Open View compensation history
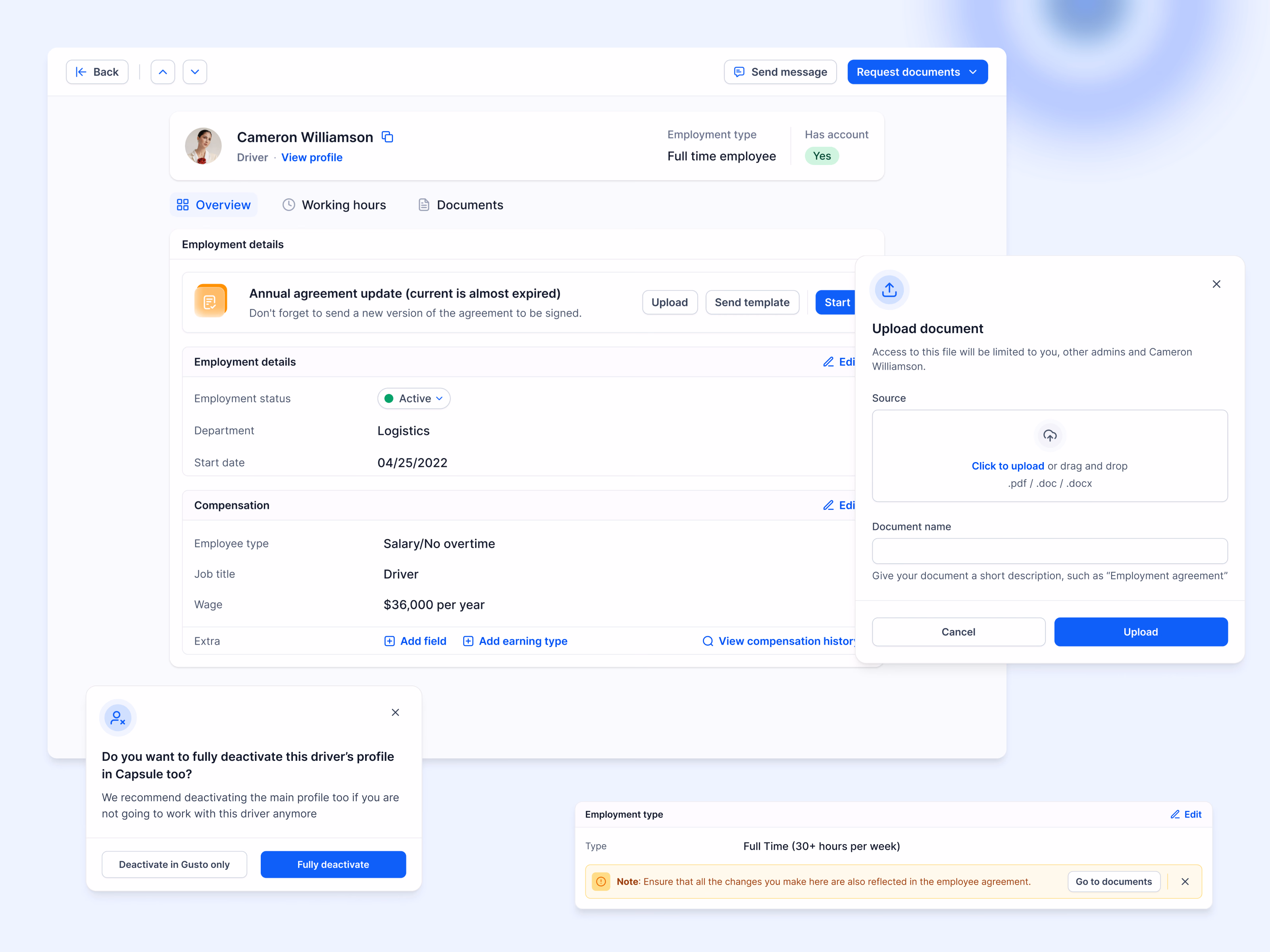 pyautogui.click(x=779, y=641)
